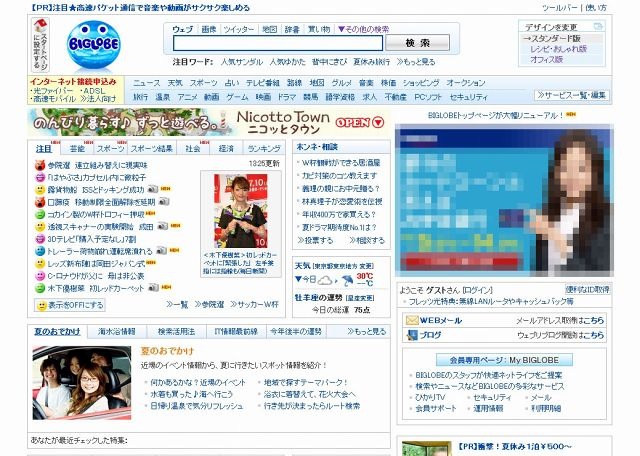Open 人気サンダル trending word
Image resolution: width=640 pixels, height=456 pixels.
242,62
